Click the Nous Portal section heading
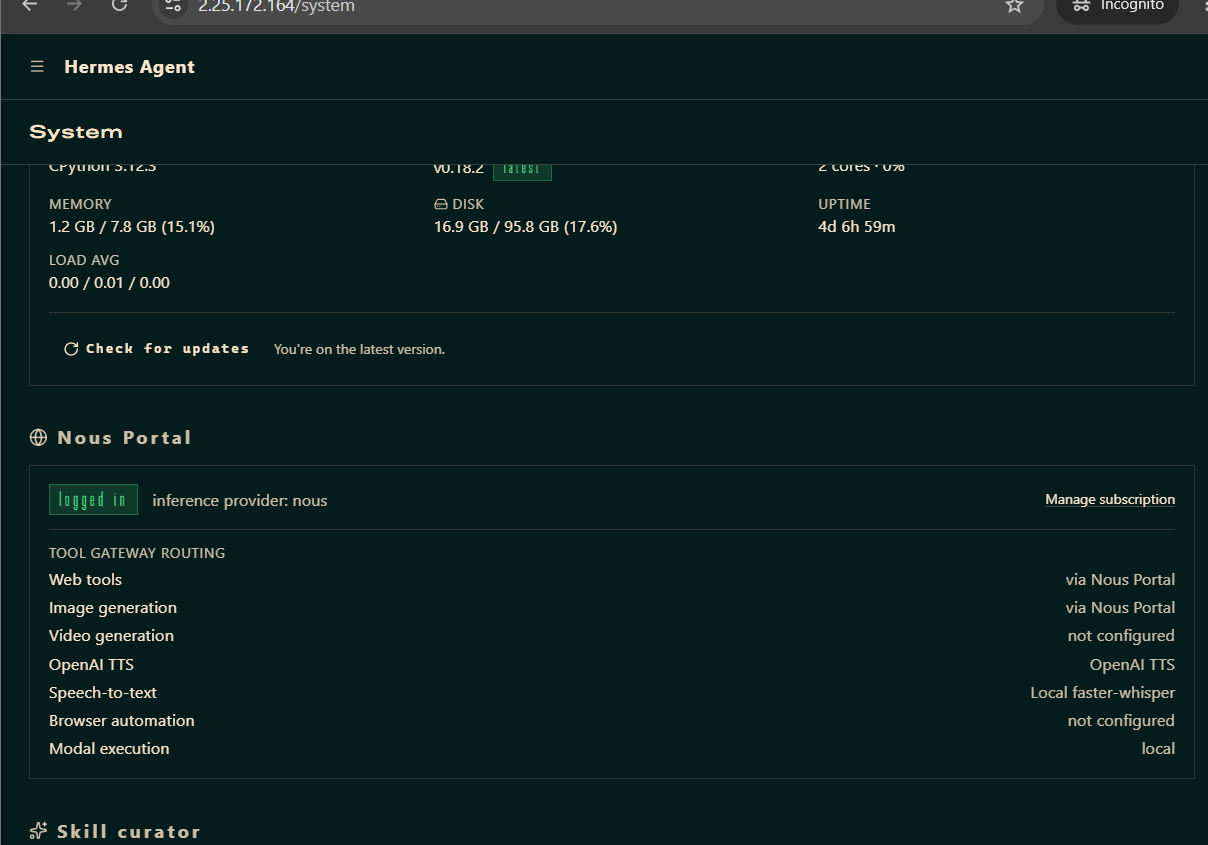The image size is (1208, 845). point(124,438)
